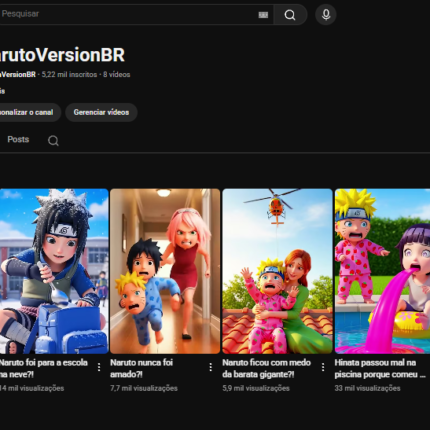Open helicopter rooftop video thumbnail

277,271
